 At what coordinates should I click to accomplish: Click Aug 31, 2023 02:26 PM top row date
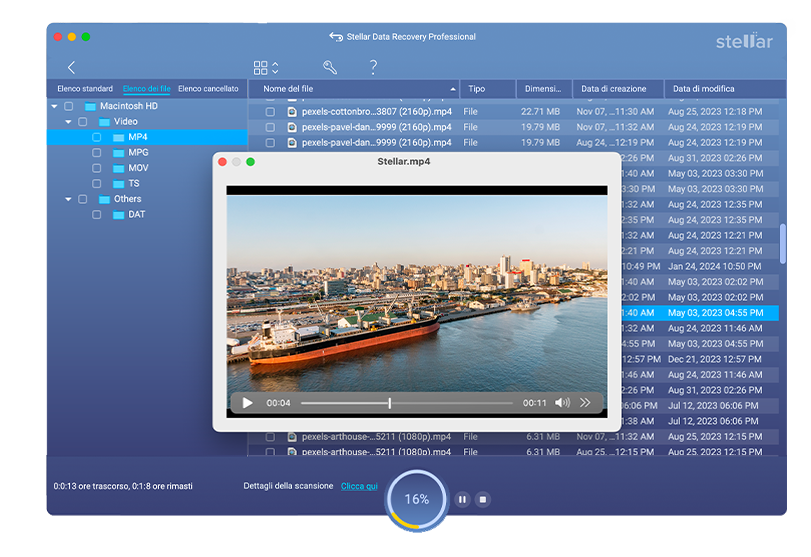pyautogui.click(x=715, y=158)
